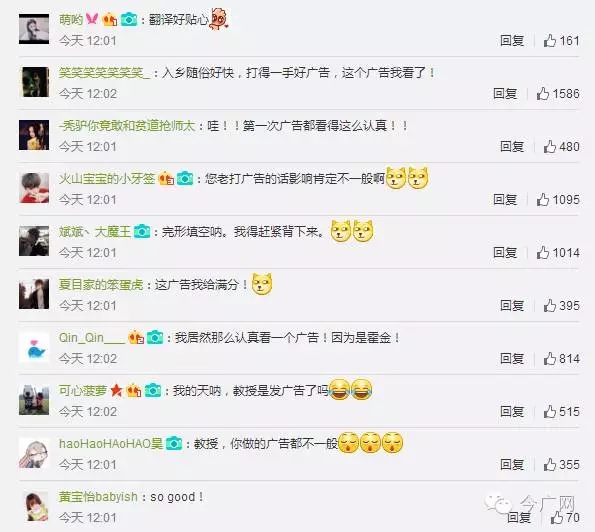Open 夏目家的笨蛋虎 user profile
Viewport: 595px width, 532px height.
(101, 284)
